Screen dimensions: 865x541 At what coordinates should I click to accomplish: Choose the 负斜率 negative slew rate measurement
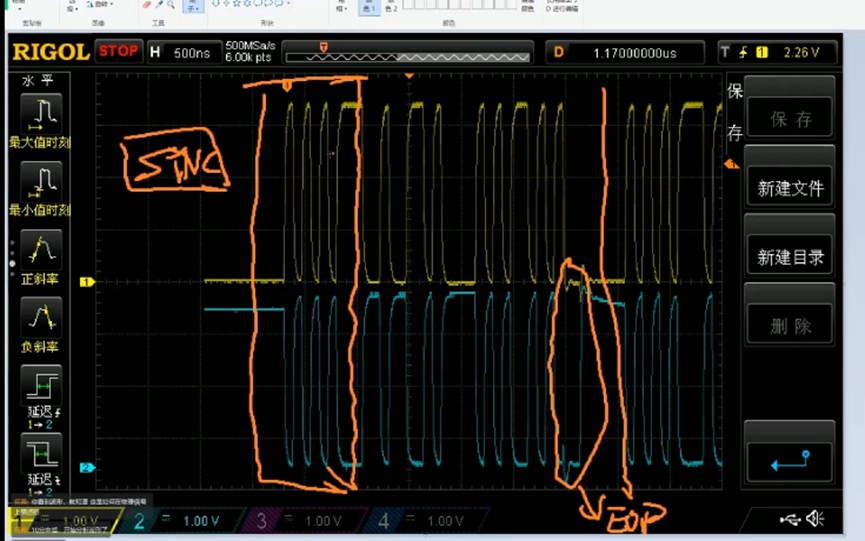point(41,322)
